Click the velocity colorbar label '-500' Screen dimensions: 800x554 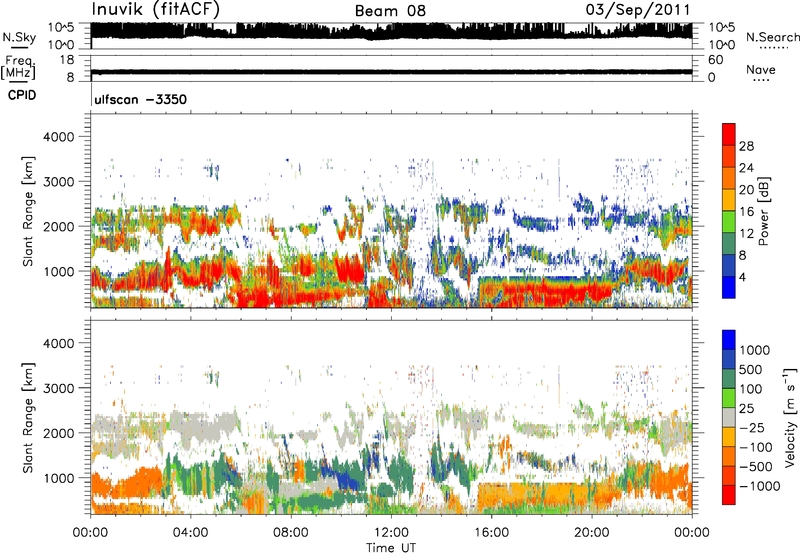click(x=756, y=467)
